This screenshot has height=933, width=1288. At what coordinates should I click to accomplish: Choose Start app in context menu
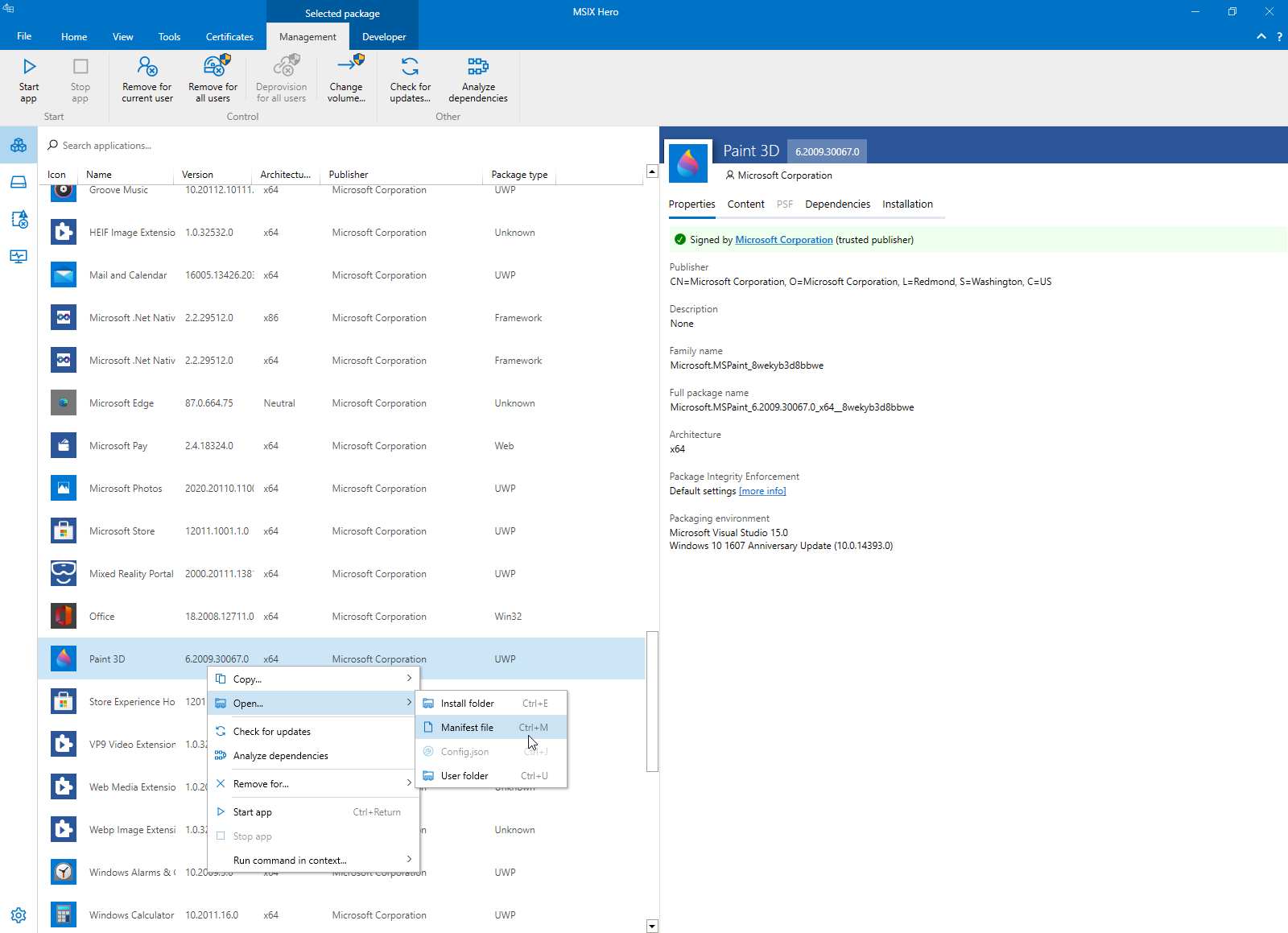tap(314, 812)
